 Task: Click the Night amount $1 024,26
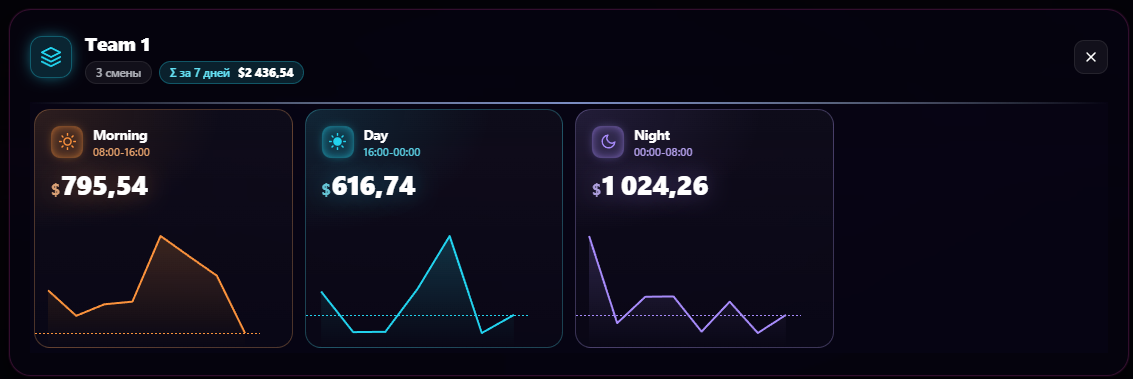[x=650, y=187]
